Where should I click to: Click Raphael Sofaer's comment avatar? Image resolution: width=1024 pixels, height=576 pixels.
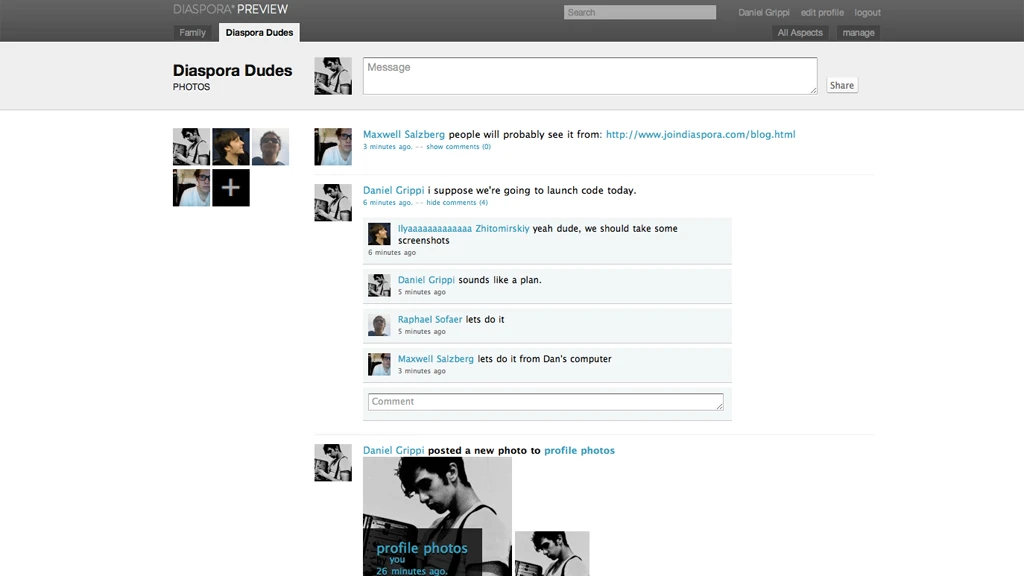tap(379, 325)
